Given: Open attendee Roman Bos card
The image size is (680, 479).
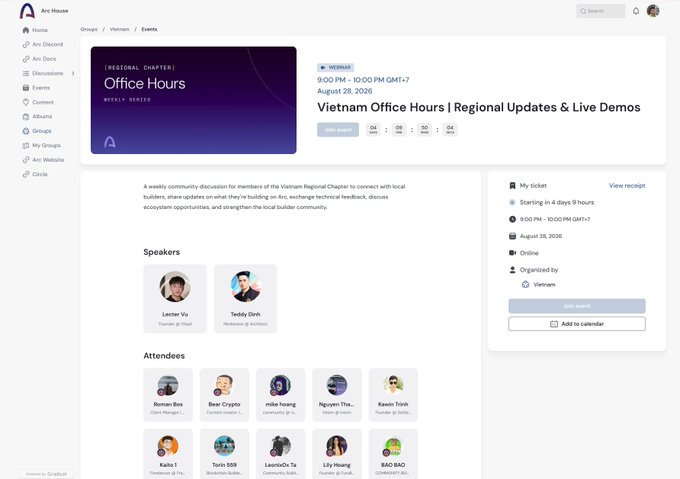Looking at the screenshot, I should point(168,395).
